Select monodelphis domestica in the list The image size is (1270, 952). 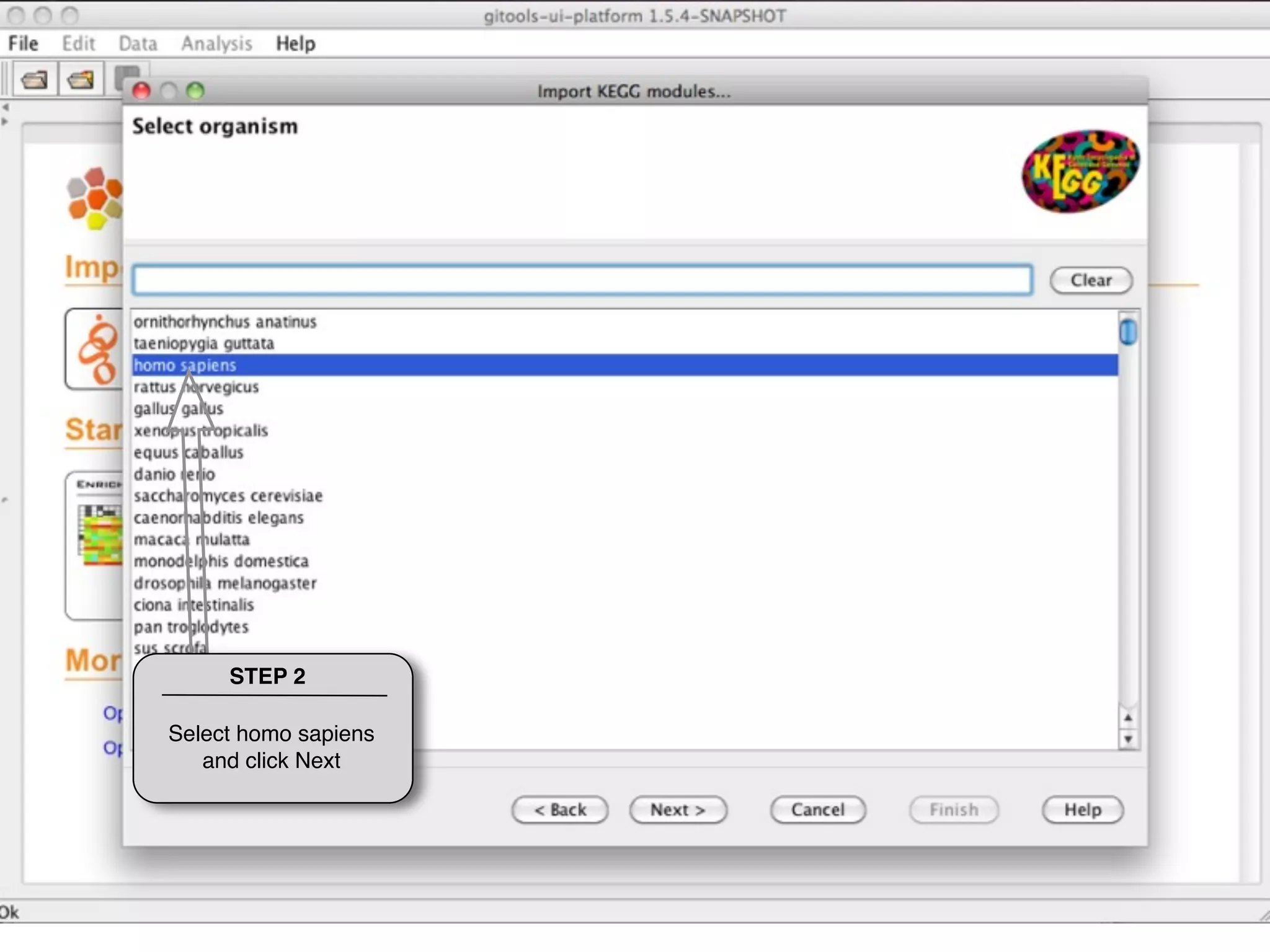point(625,561)
